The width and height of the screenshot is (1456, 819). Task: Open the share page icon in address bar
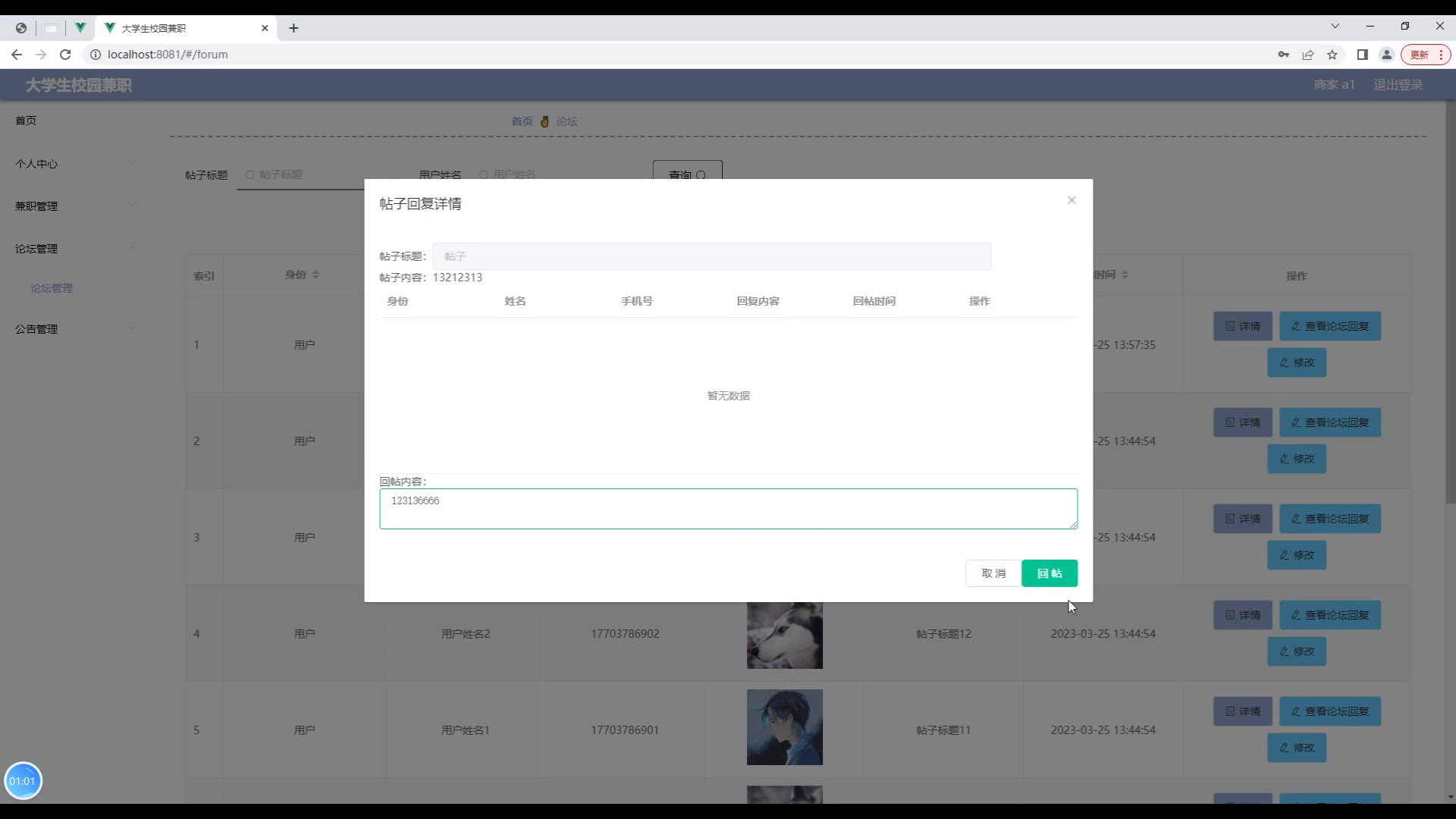pos(1308,55)
